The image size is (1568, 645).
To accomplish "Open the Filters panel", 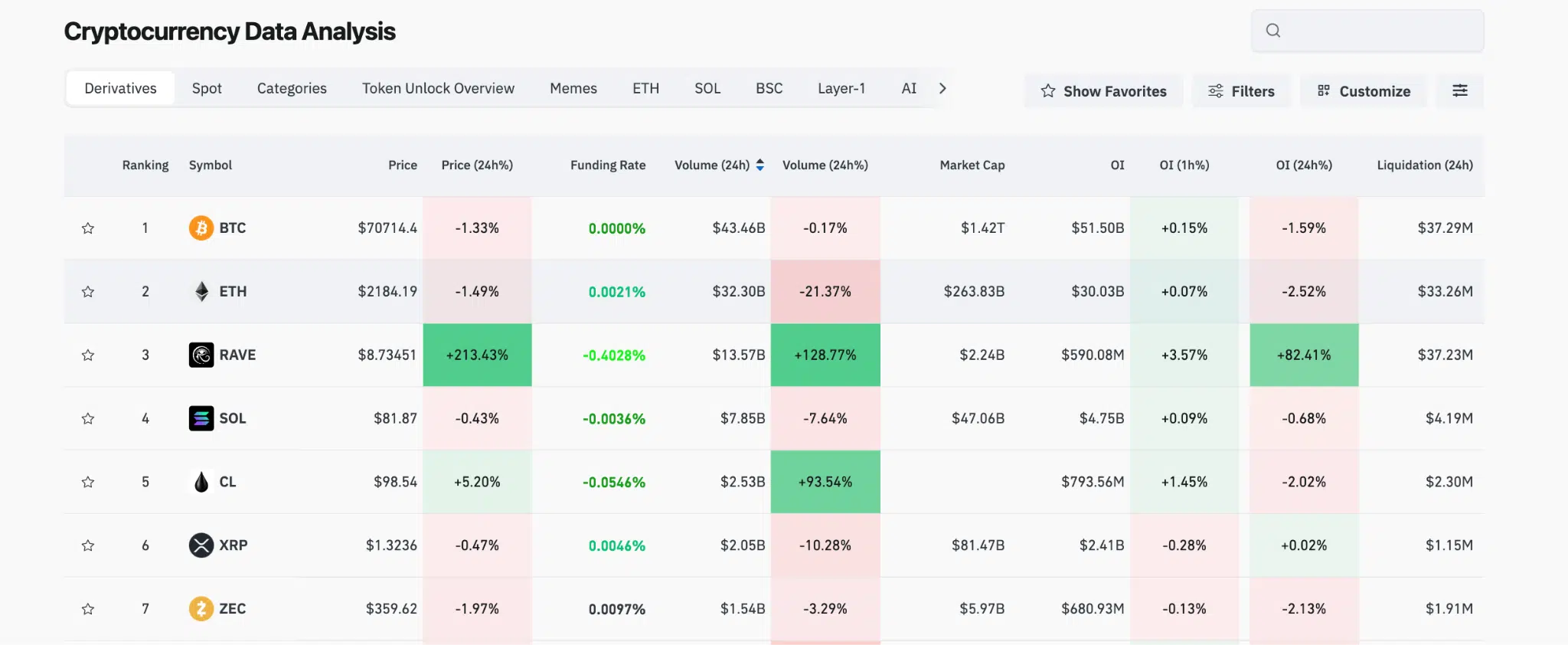I will (1241, 91).
